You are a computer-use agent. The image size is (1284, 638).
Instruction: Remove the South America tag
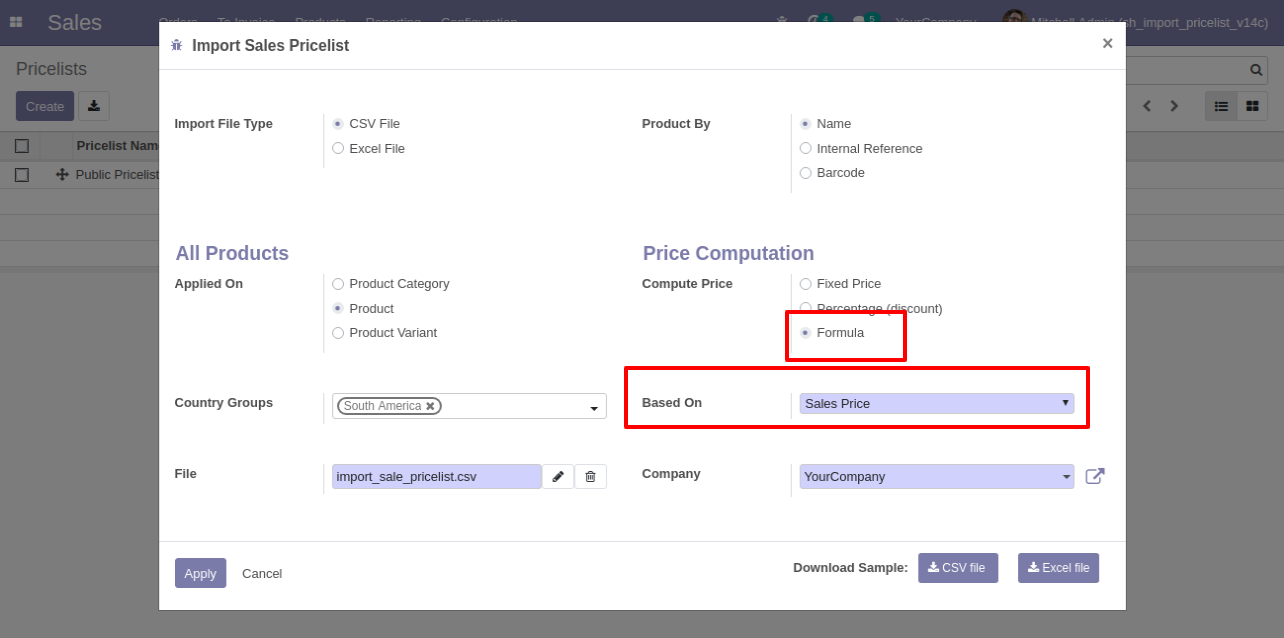click(430, 406)
